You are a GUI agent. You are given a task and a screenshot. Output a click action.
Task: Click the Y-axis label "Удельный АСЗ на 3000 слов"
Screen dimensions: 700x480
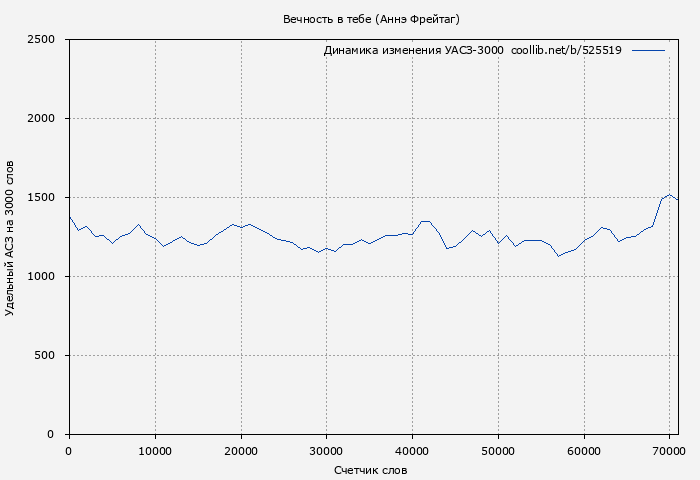10,237
